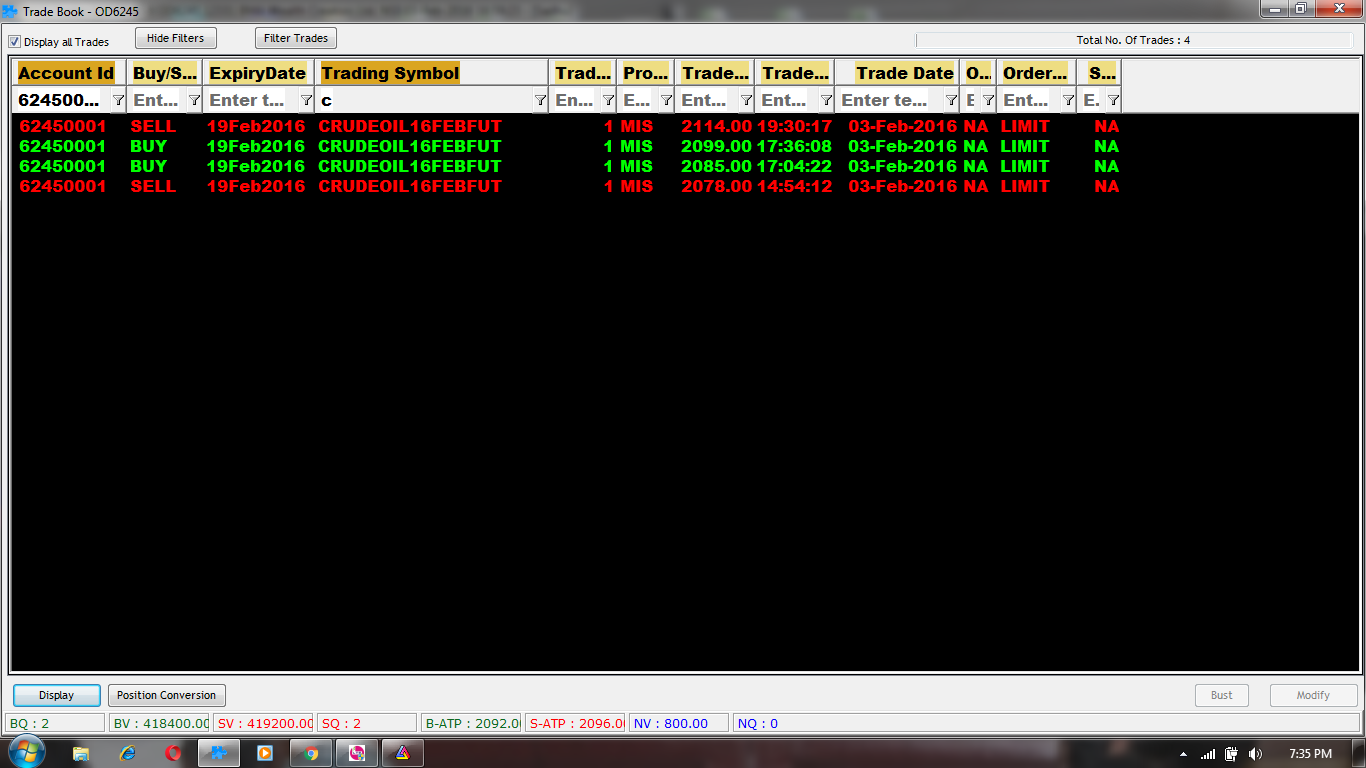Click the Trading Symbol filter text field
Image resolution: width=1366 pixels, height=768 pixels.
425,100
